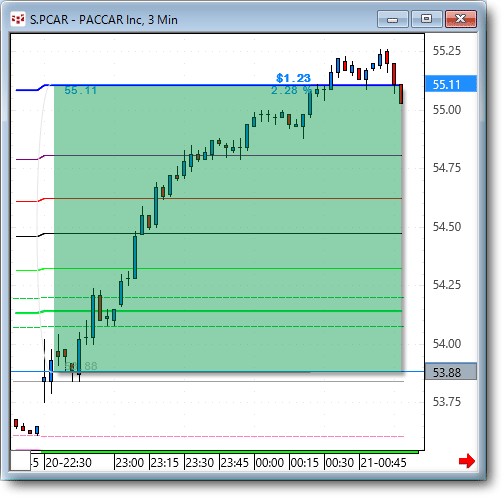Click the 23:45 time axis label

(235, 463)
